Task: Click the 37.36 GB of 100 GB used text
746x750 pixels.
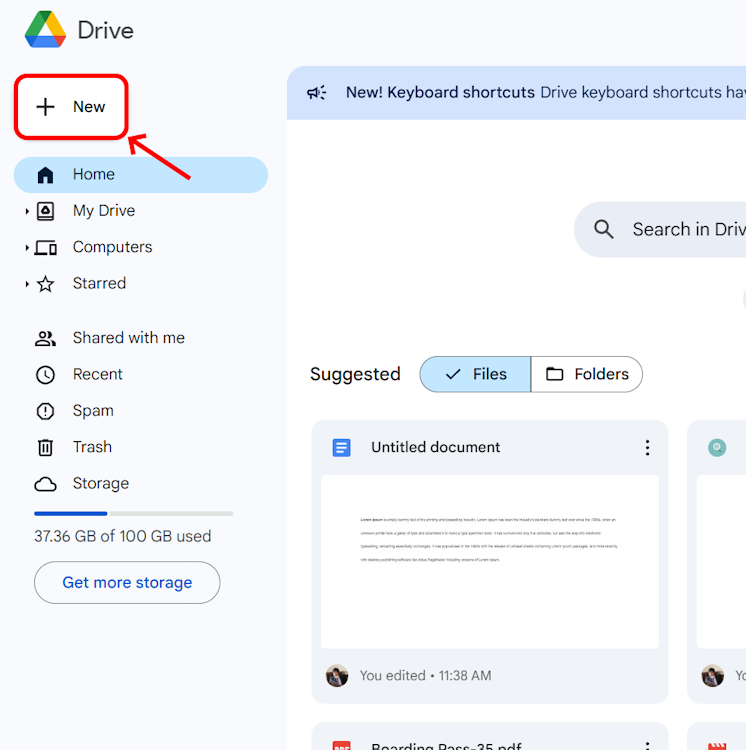Action: tap(122, 536)
